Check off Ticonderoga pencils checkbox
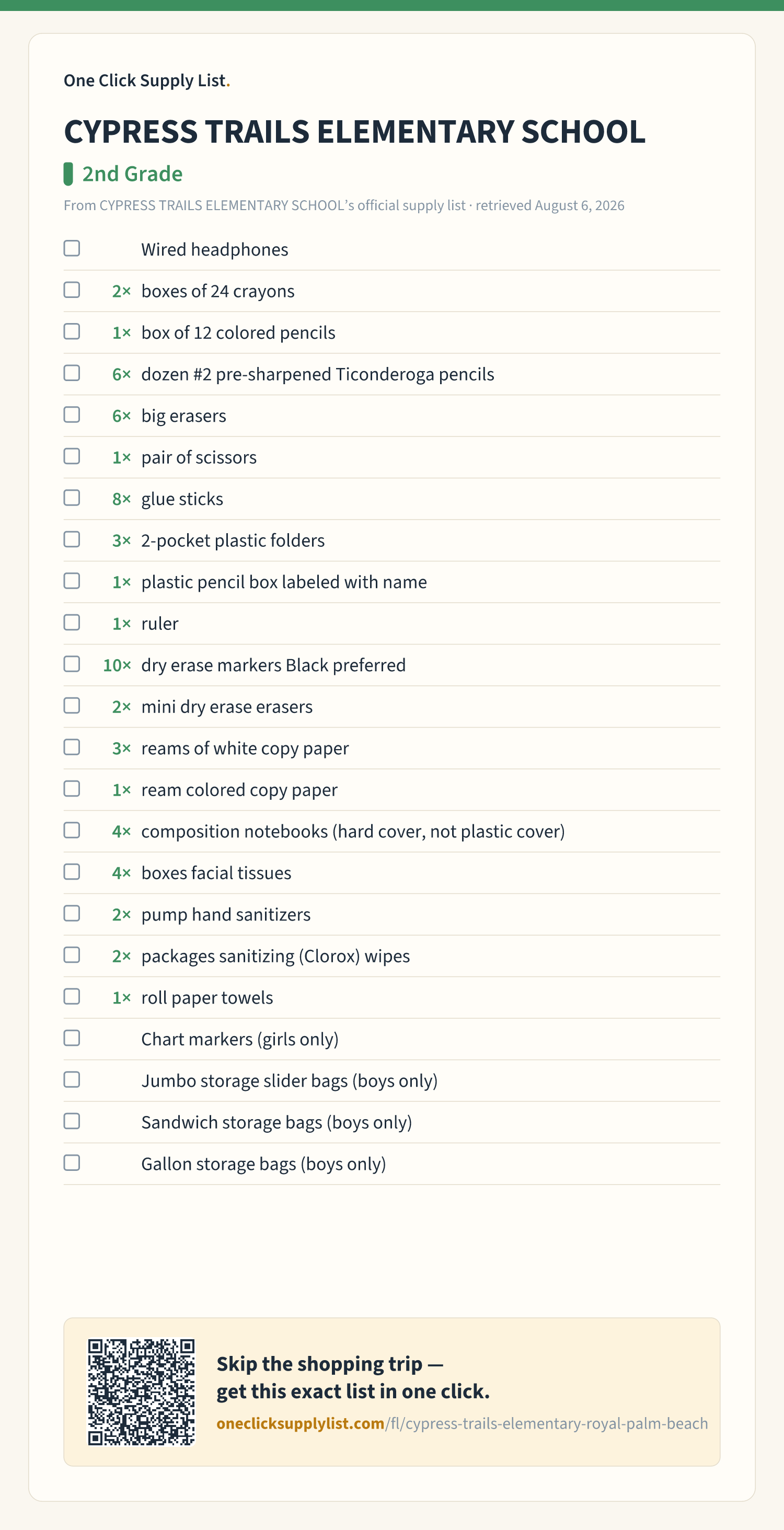 click(72, 373)
